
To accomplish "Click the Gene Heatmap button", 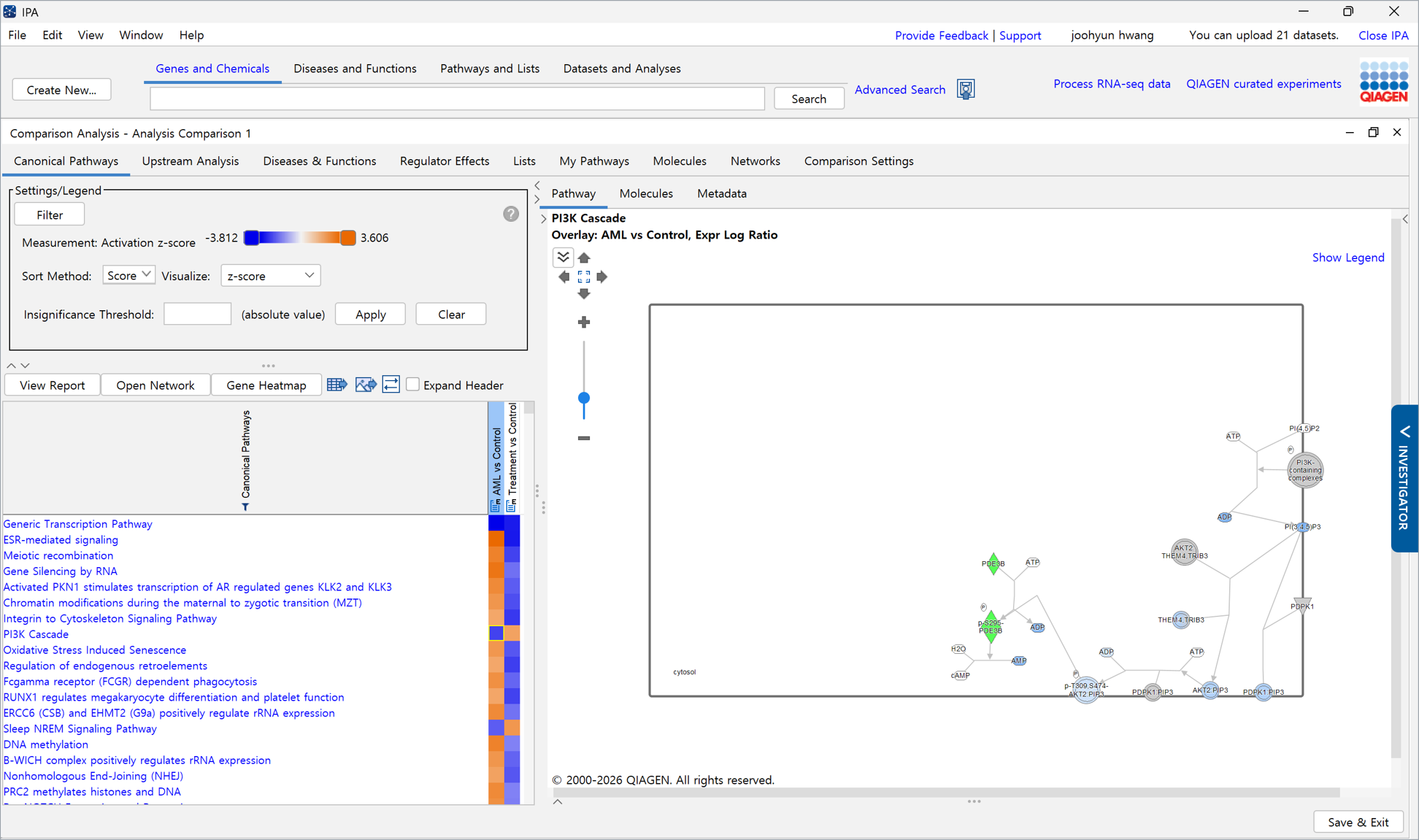I will (x=266, y=385).
